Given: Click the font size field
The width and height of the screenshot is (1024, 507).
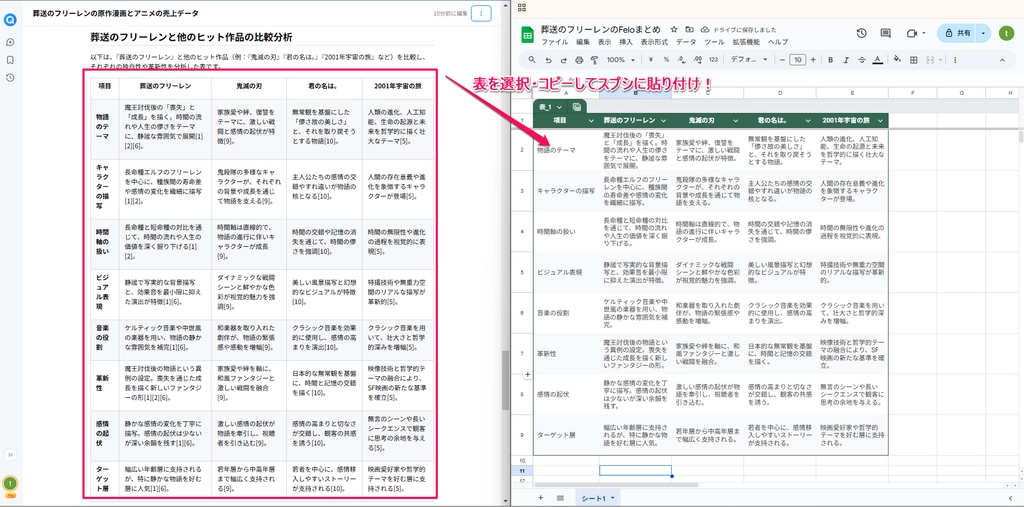Looking at the screenshot, I should 797,60.
